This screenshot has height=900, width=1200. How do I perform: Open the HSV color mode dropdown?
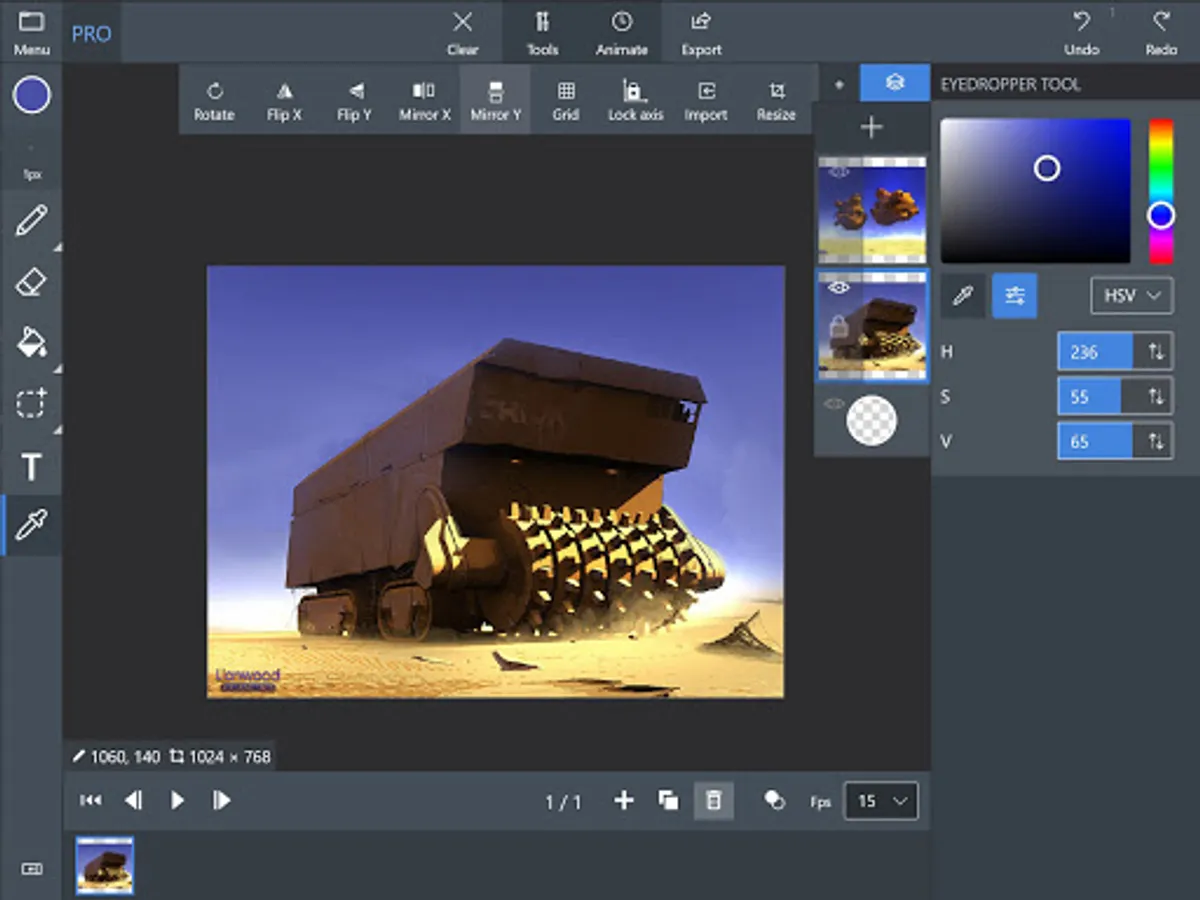click(1131, 296)
